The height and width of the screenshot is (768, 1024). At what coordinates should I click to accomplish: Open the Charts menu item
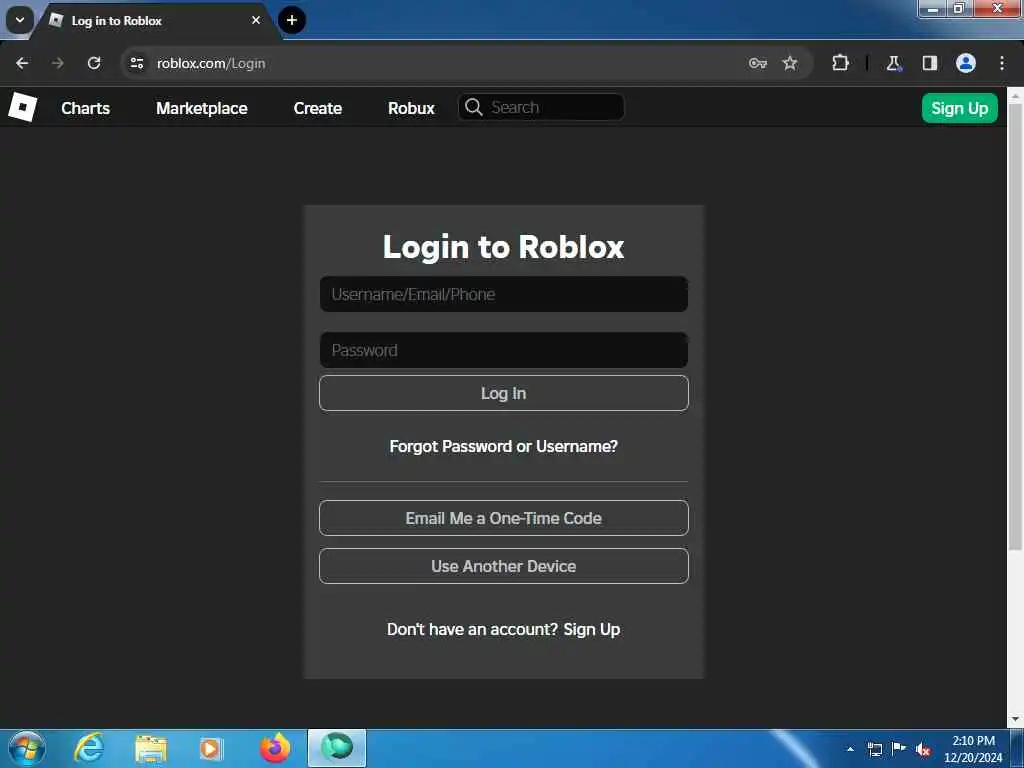(86, 108)
